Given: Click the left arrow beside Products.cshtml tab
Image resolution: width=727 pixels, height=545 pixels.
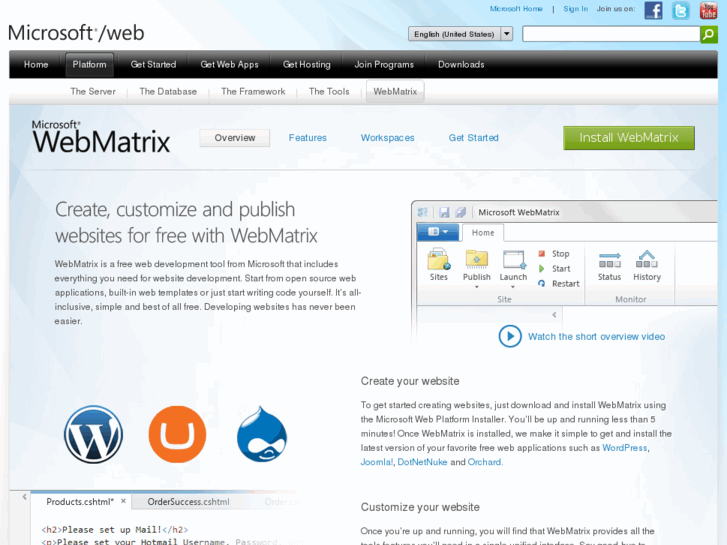Looking at the screenshot, I should point(25,497).
